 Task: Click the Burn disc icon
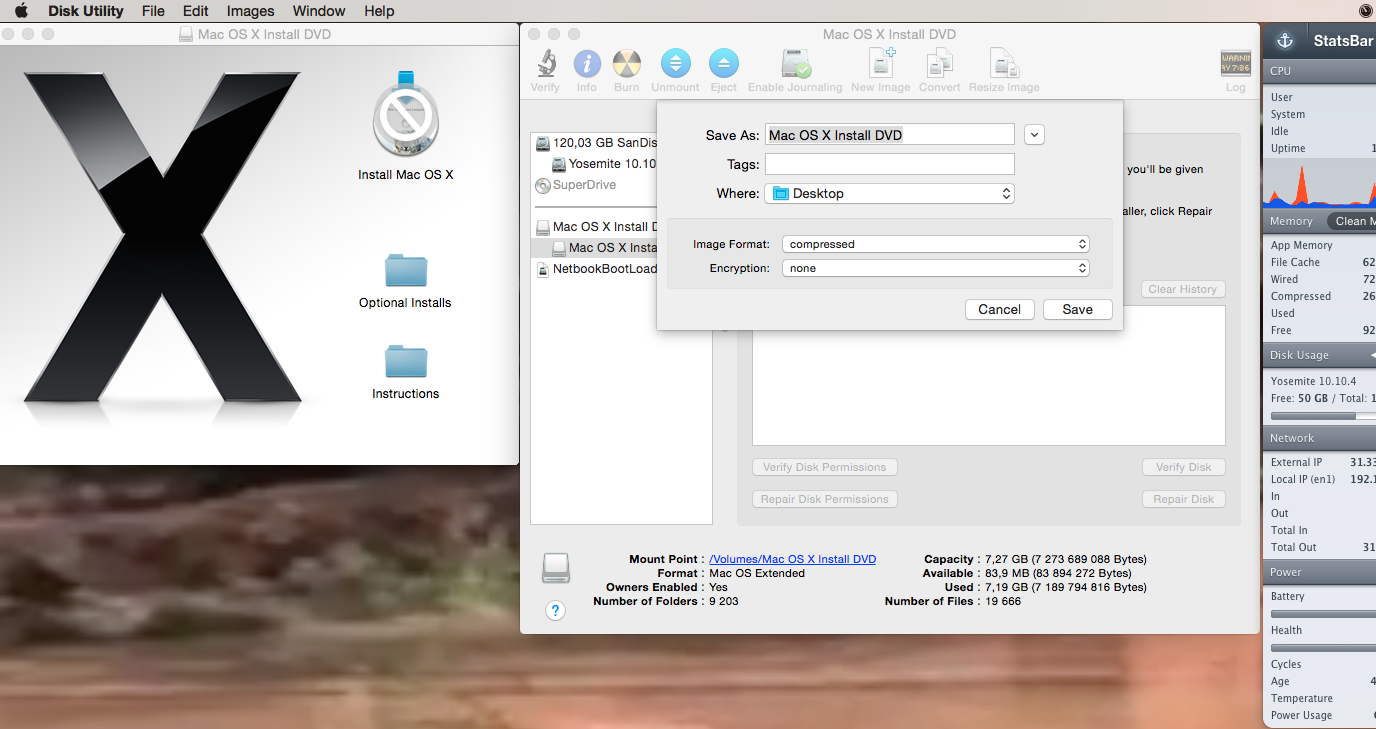(627, 64)
